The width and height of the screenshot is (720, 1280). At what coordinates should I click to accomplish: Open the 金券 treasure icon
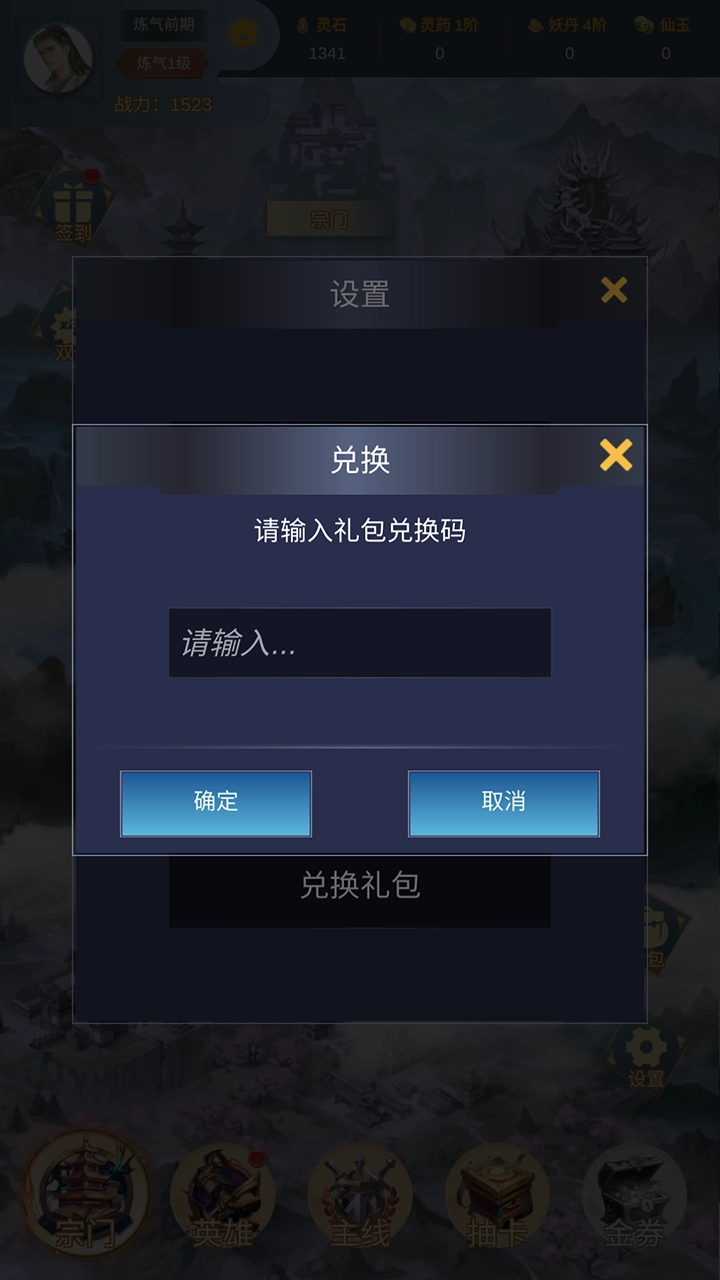coord(634,1198)
